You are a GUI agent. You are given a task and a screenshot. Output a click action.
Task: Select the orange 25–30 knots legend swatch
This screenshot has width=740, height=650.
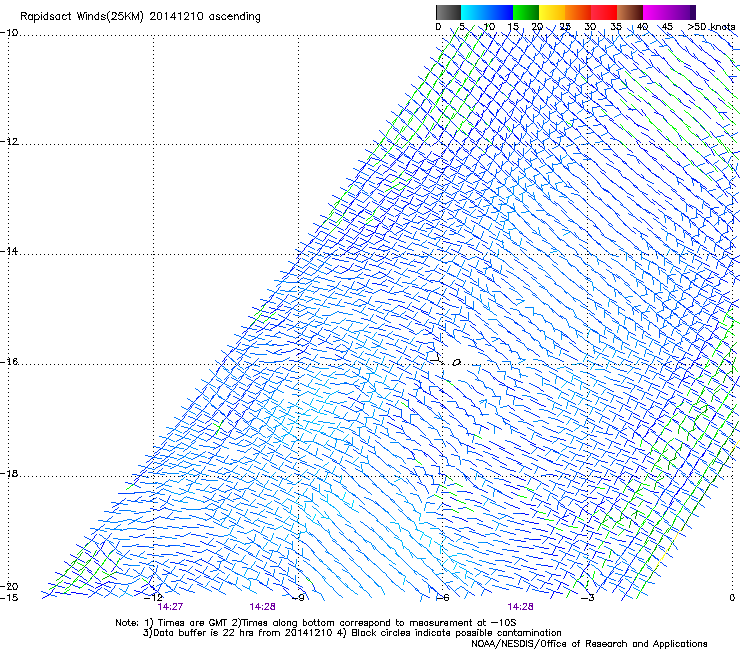pos(578,12)
